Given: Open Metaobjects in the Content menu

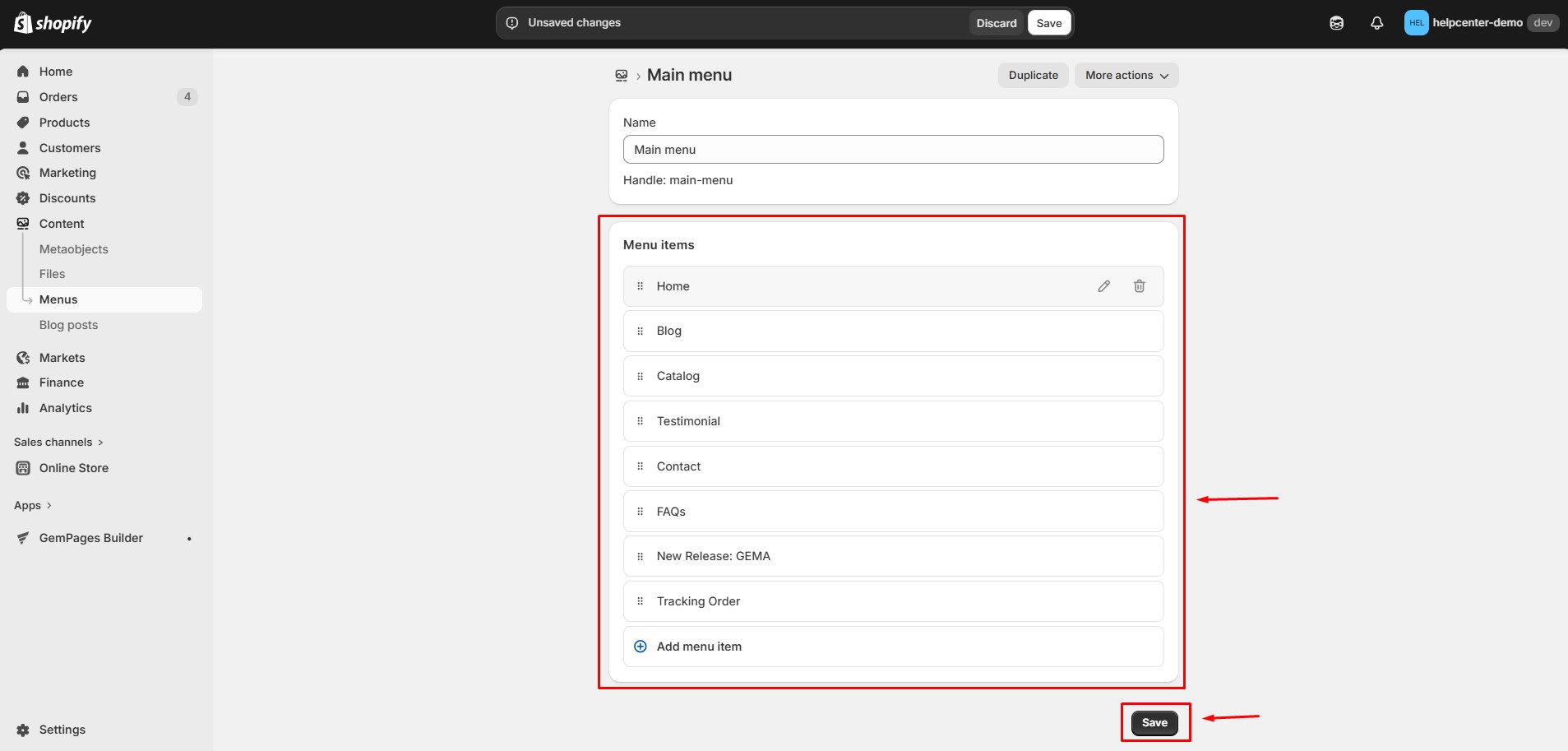Looking at the screenshot, I should coord(73,248).
